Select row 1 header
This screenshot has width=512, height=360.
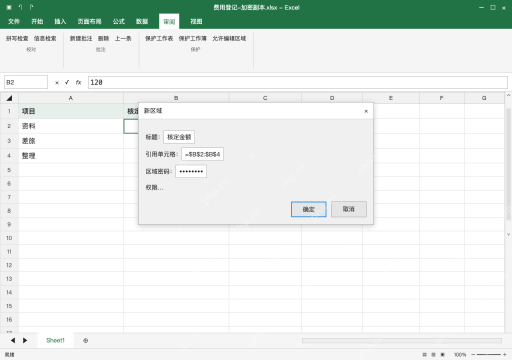click(9, 111)
